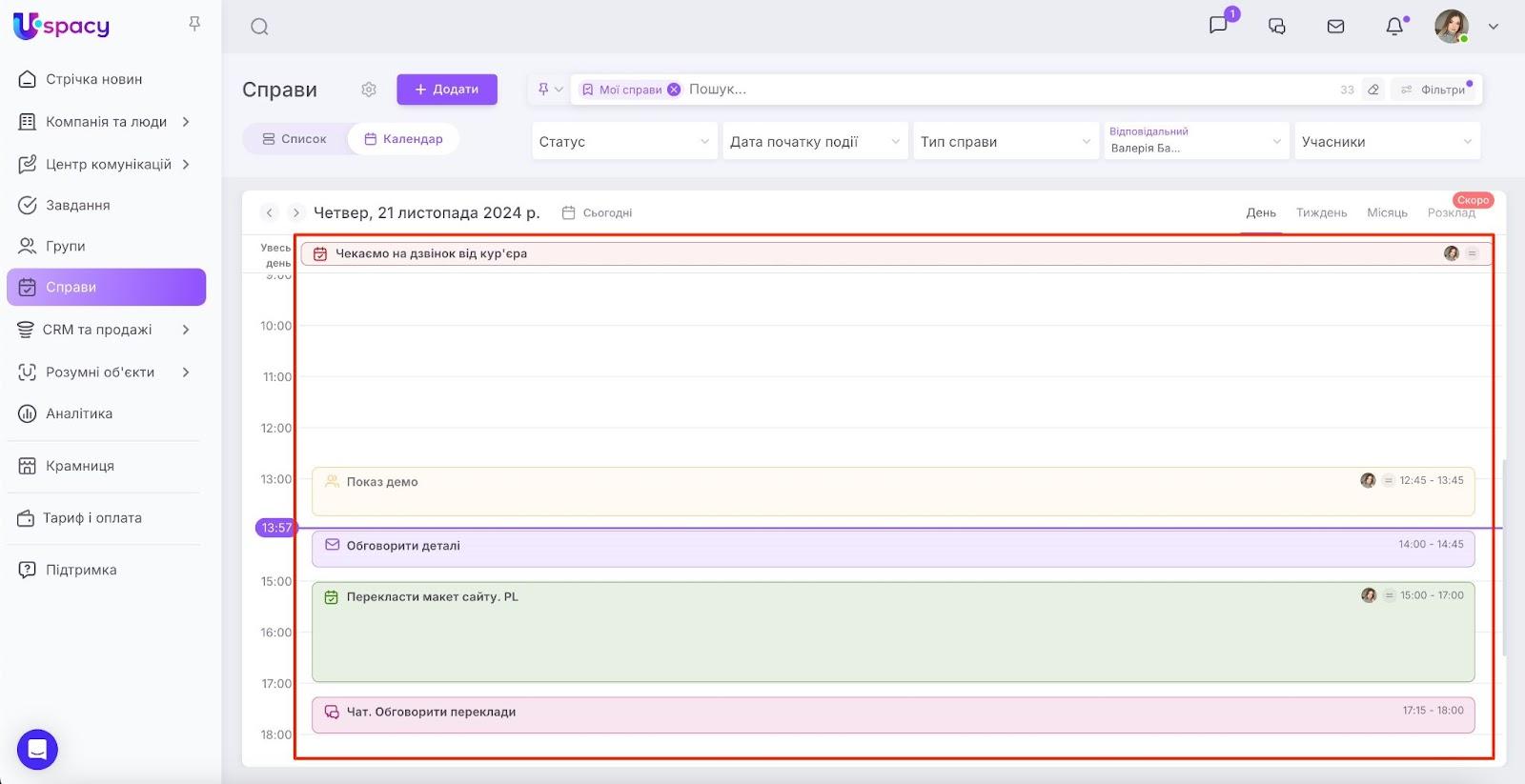
Task: Open the Статус dropdown
Action: tap(624, 142)
